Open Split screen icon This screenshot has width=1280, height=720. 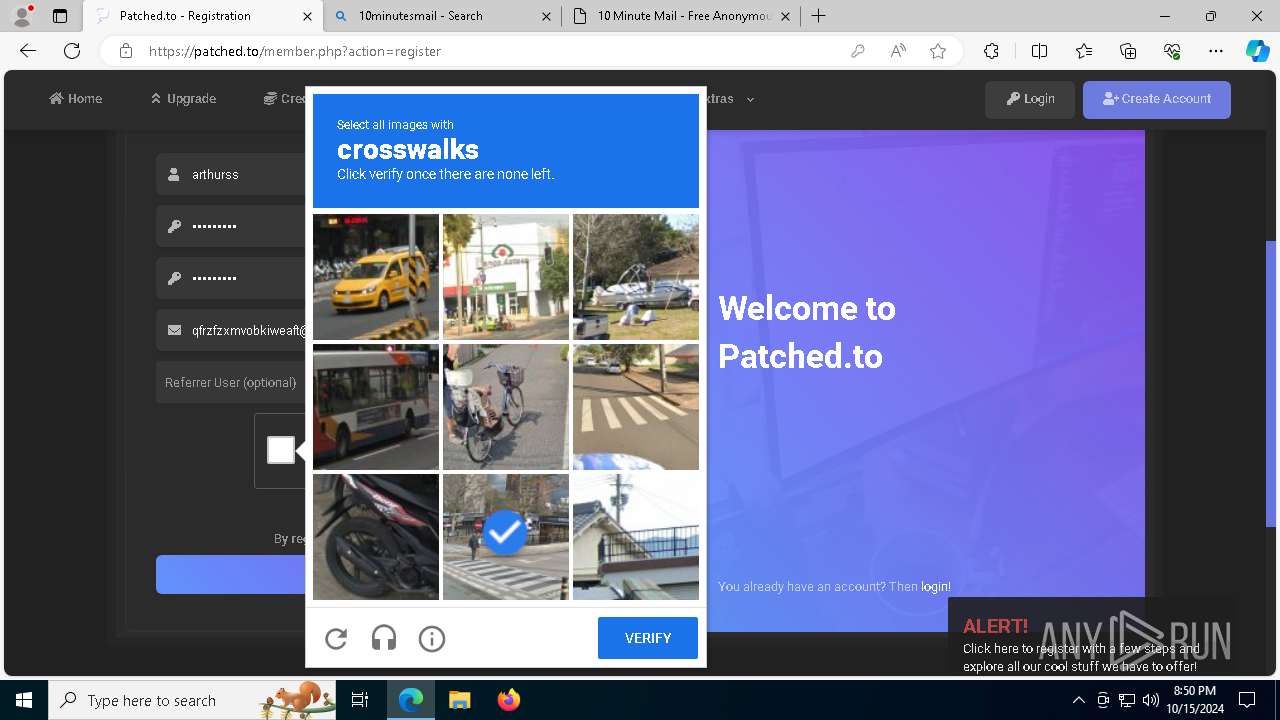point(1039,51)
